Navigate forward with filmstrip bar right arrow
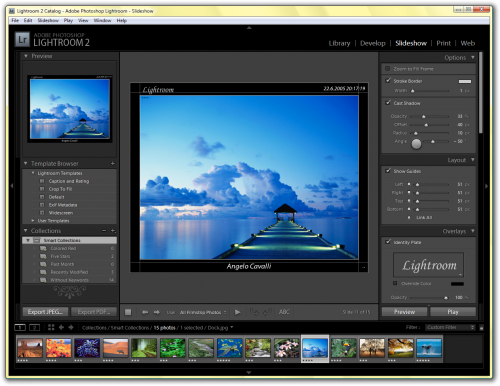The width and height of the screenshot is (500, 386). (71, 327)
